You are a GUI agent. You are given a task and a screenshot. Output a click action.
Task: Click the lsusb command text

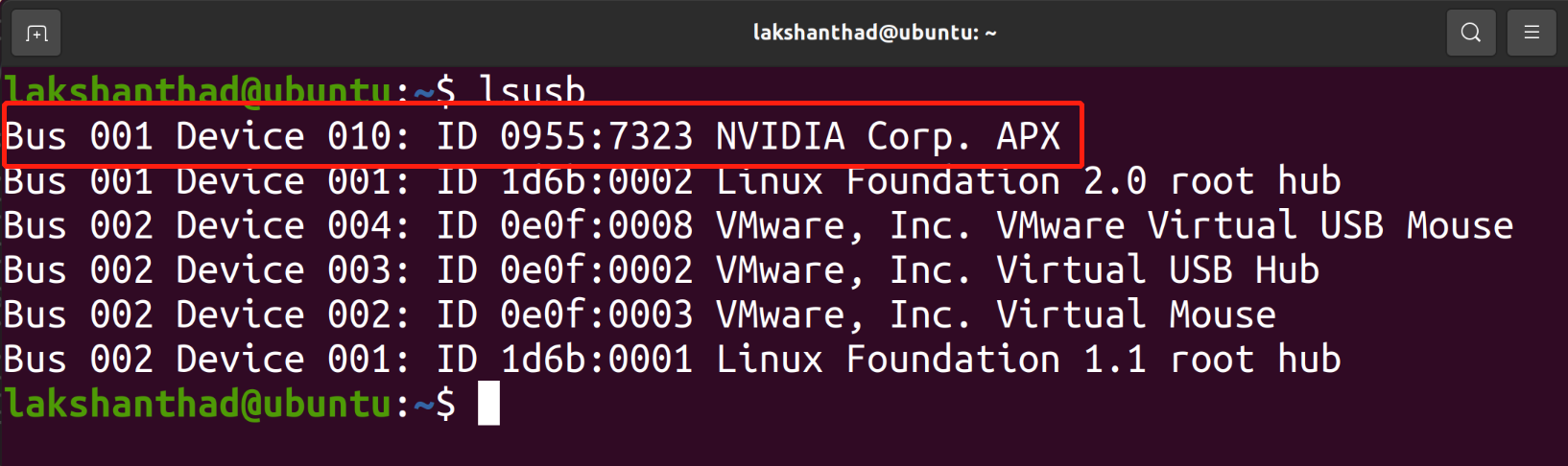(532, 90)
